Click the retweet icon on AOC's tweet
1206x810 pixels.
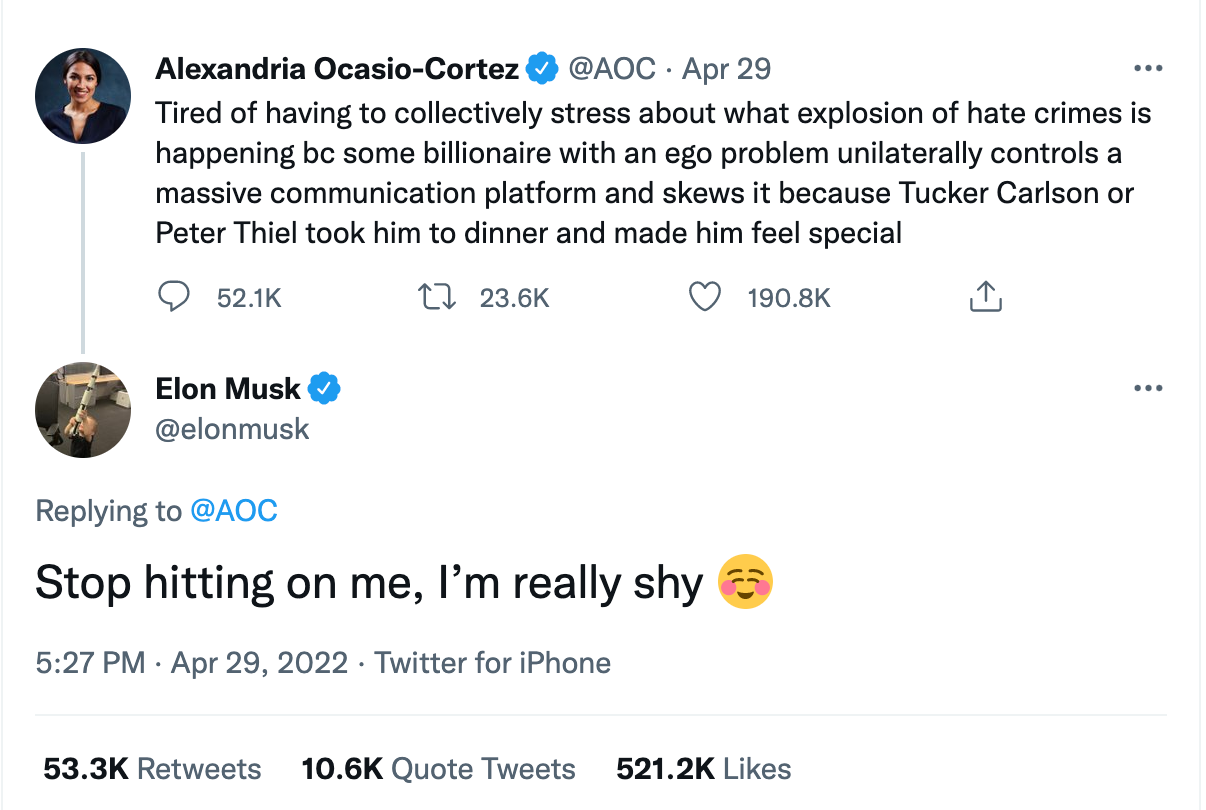[437, 297]
